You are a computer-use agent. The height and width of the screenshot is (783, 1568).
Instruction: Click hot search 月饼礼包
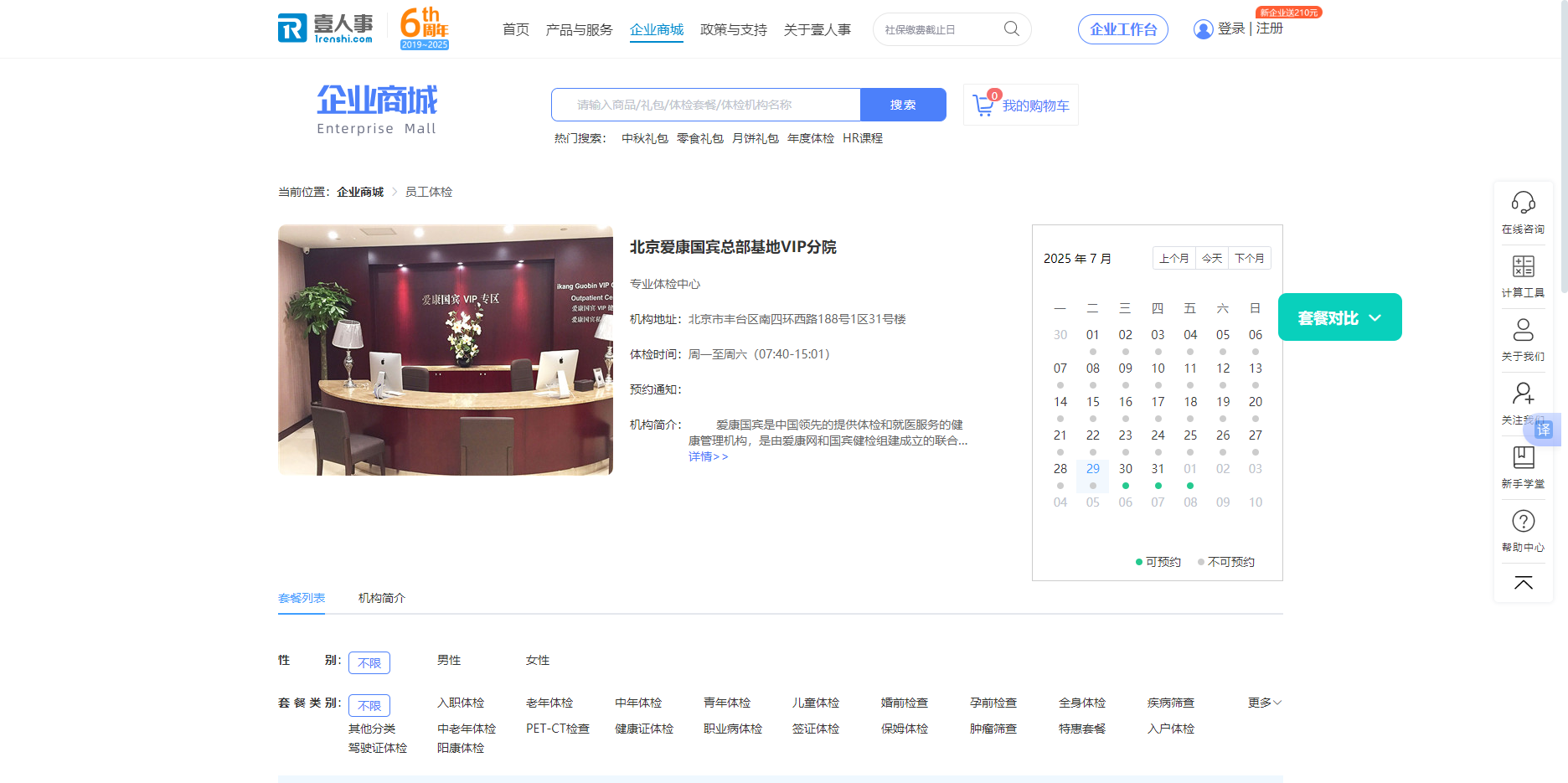click(756, 138)
